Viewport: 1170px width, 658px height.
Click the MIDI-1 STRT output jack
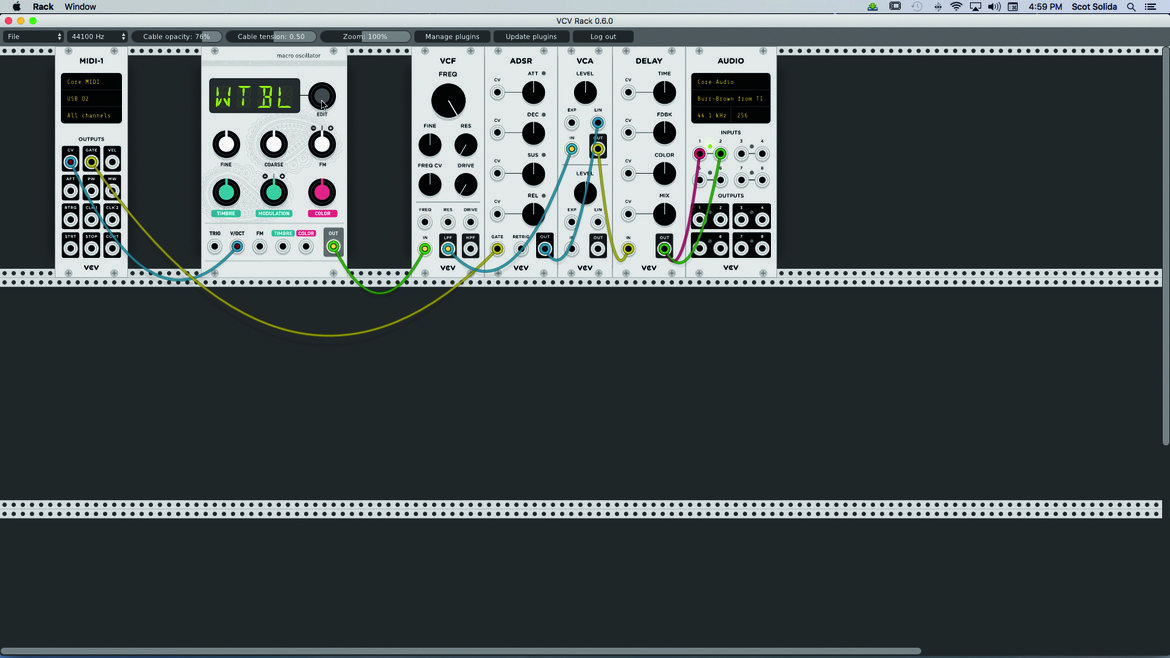[70, 248]
